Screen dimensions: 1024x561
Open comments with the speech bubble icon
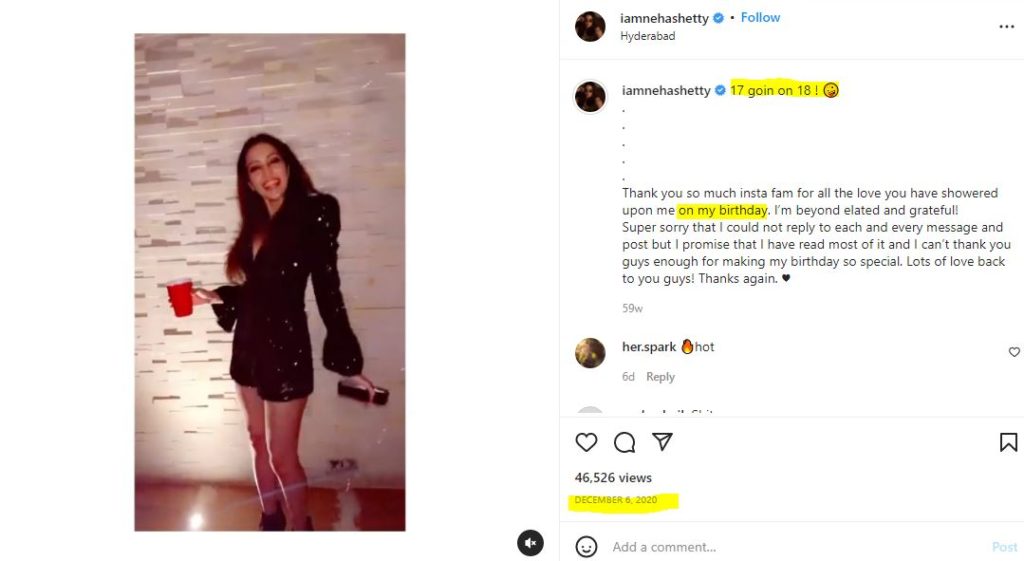click(x=624, y=443)
